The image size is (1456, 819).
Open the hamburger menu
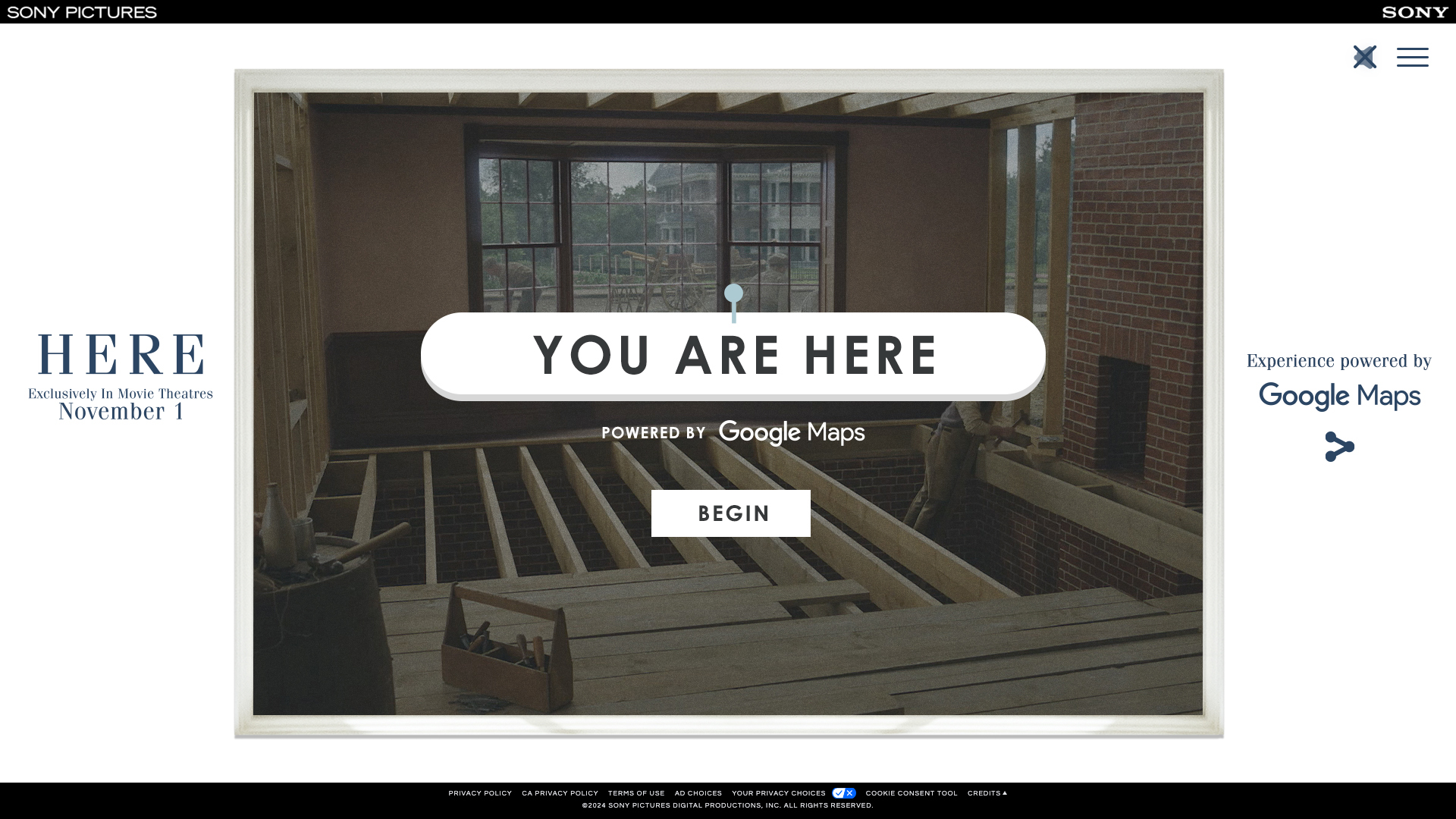pyautogui.click(x=1412, y=58)
